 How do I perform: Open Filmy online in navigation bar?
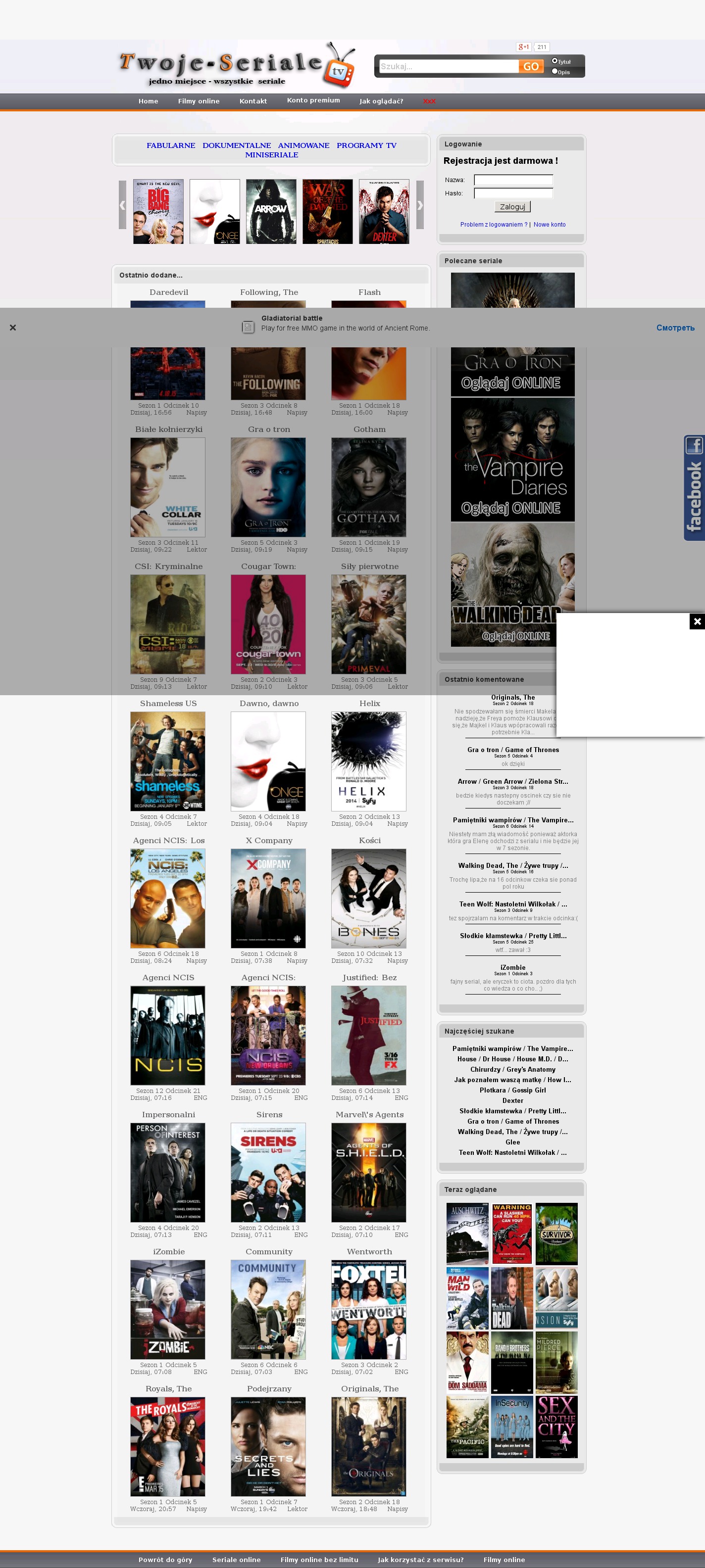[199, 101]
